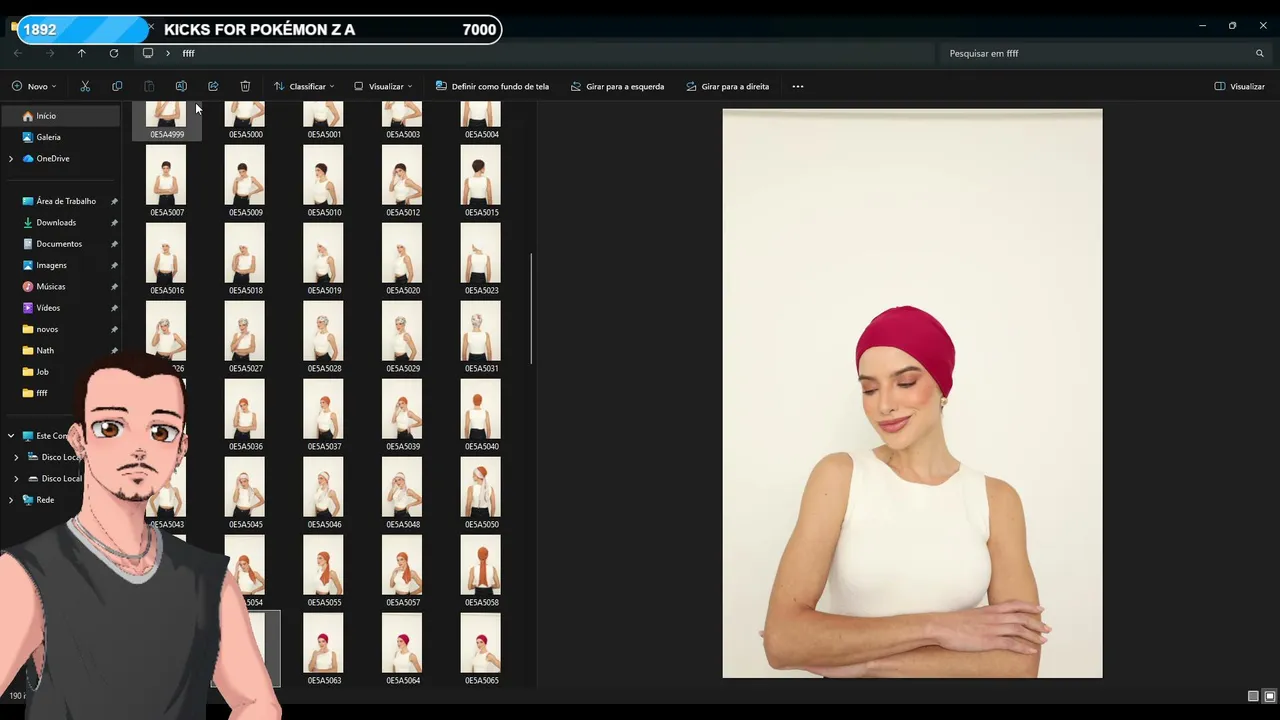Click the pin icon beside Área de Trabalho
This screenshot has width=1280, height=720.
pos(114,201)
